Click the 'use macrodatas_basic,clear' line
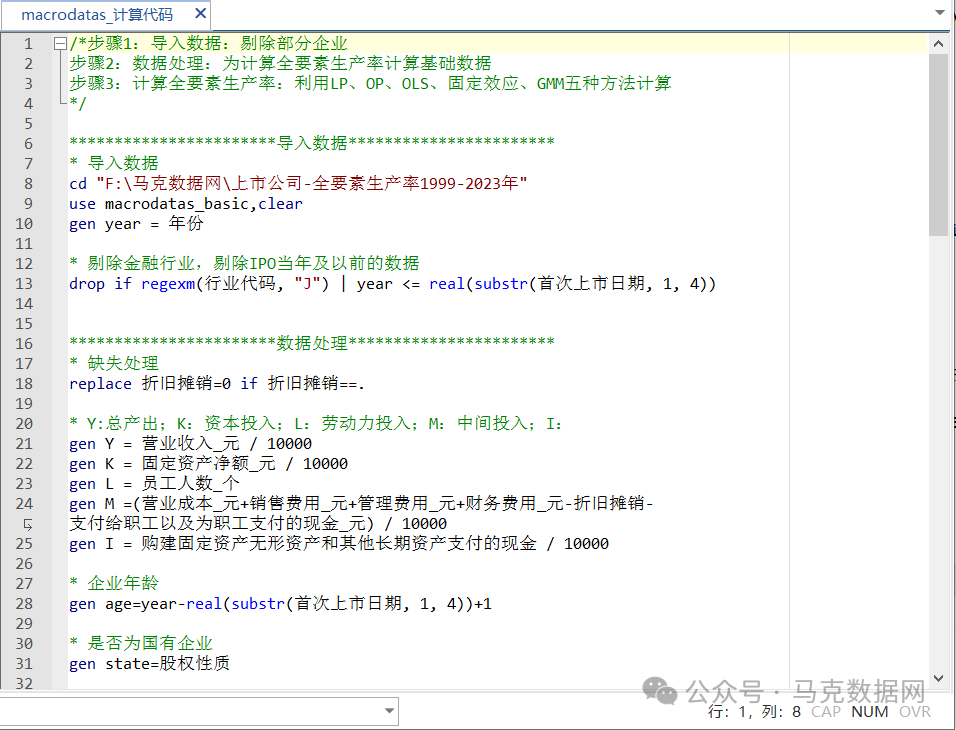The image size is (956, 730). pos(186,204)
